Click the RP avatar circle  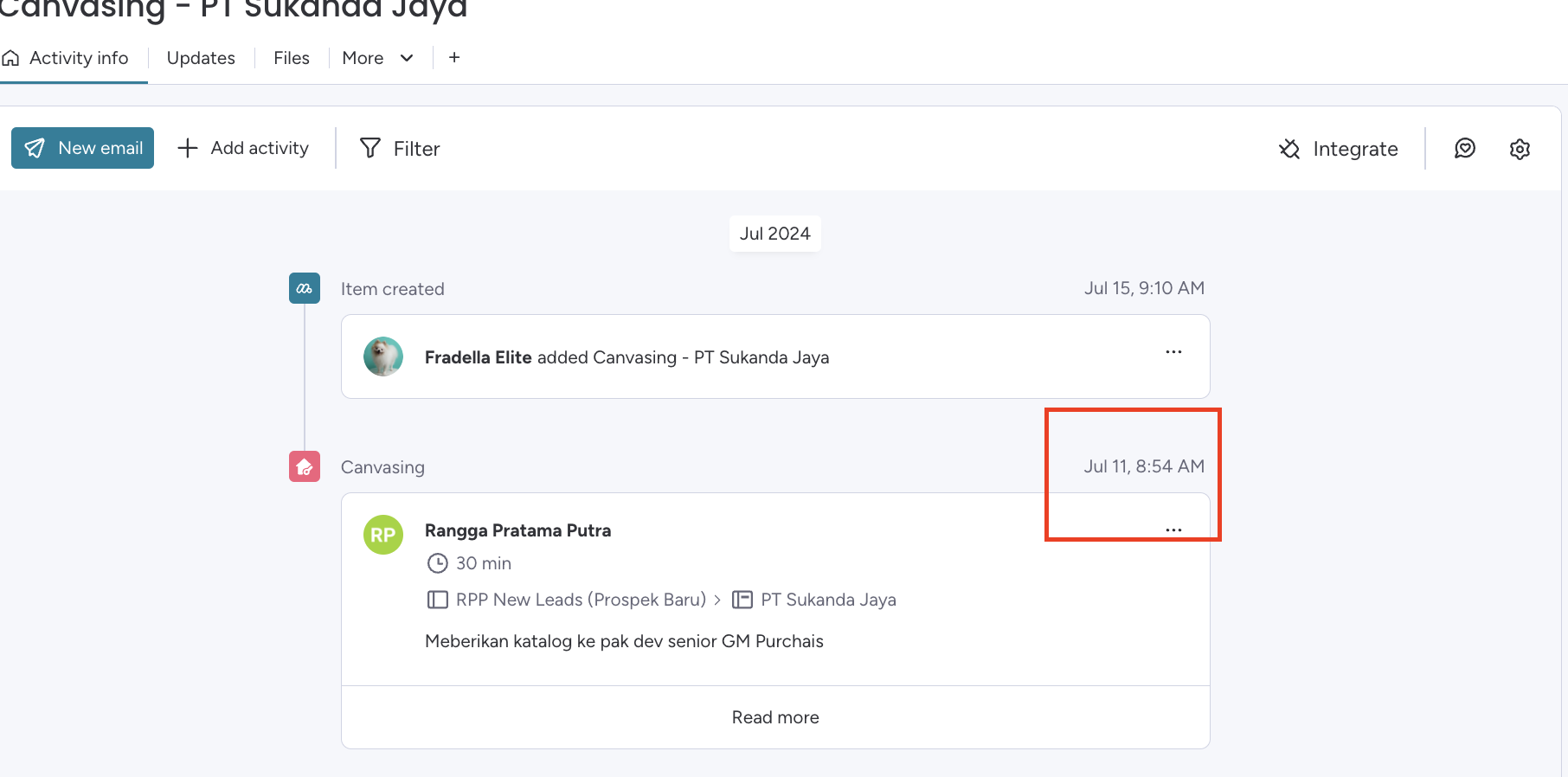click(x=382, y=535)
